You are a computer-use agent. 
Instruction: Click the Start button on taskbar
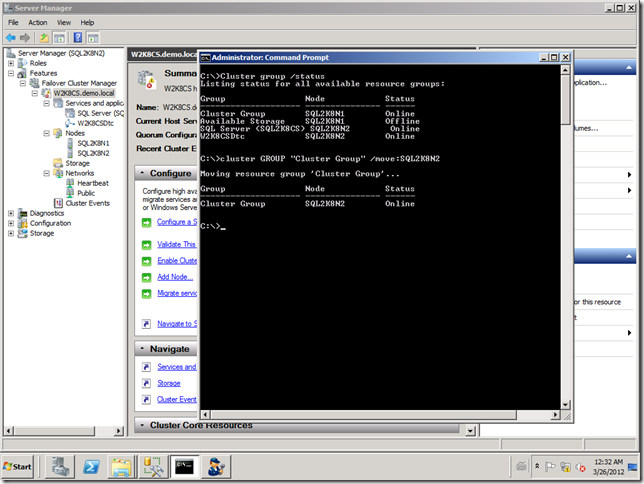[x=17, y=467]
